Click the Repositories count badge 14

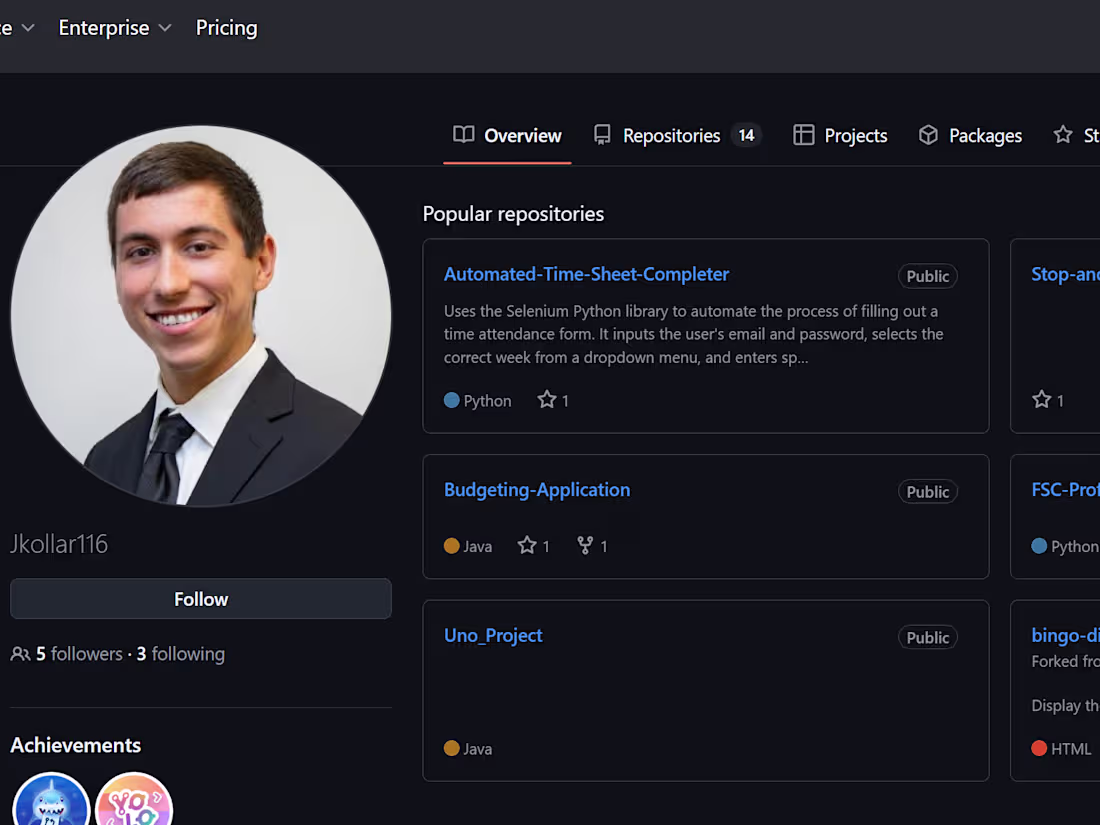click(x=746, y=135)
